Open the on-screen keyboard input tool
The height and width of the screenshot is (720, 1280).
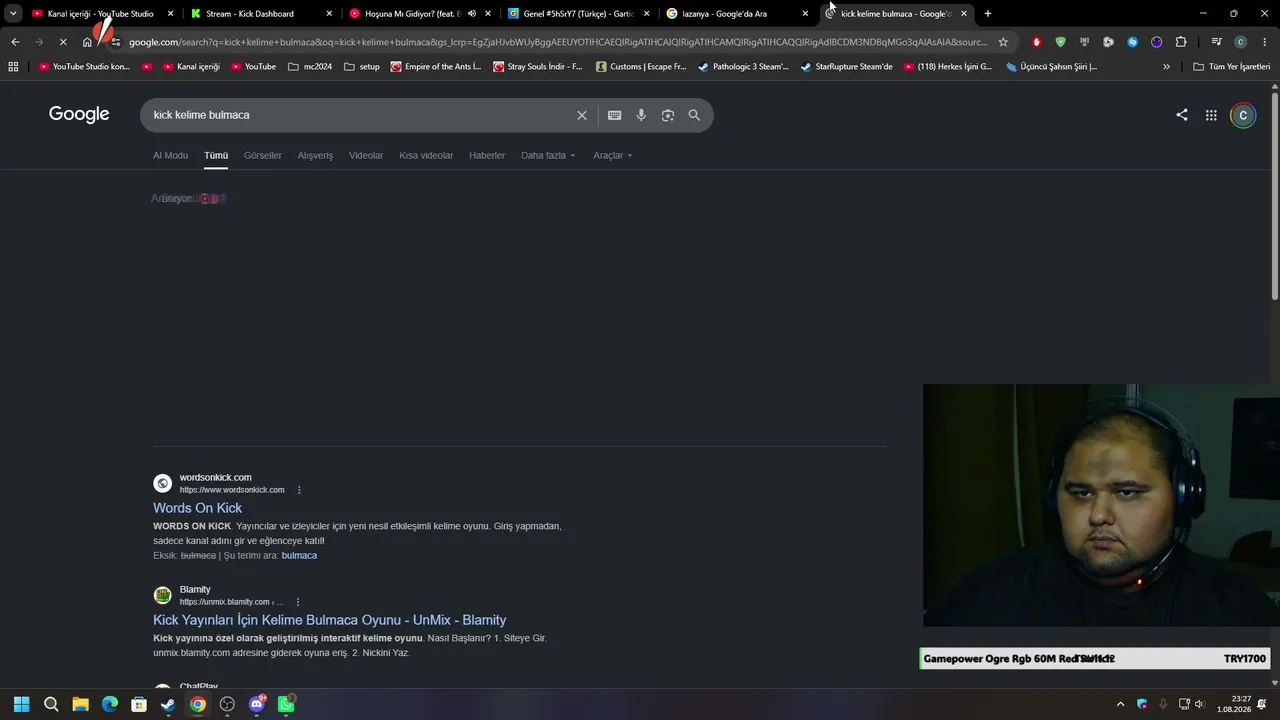coord(615,115)
